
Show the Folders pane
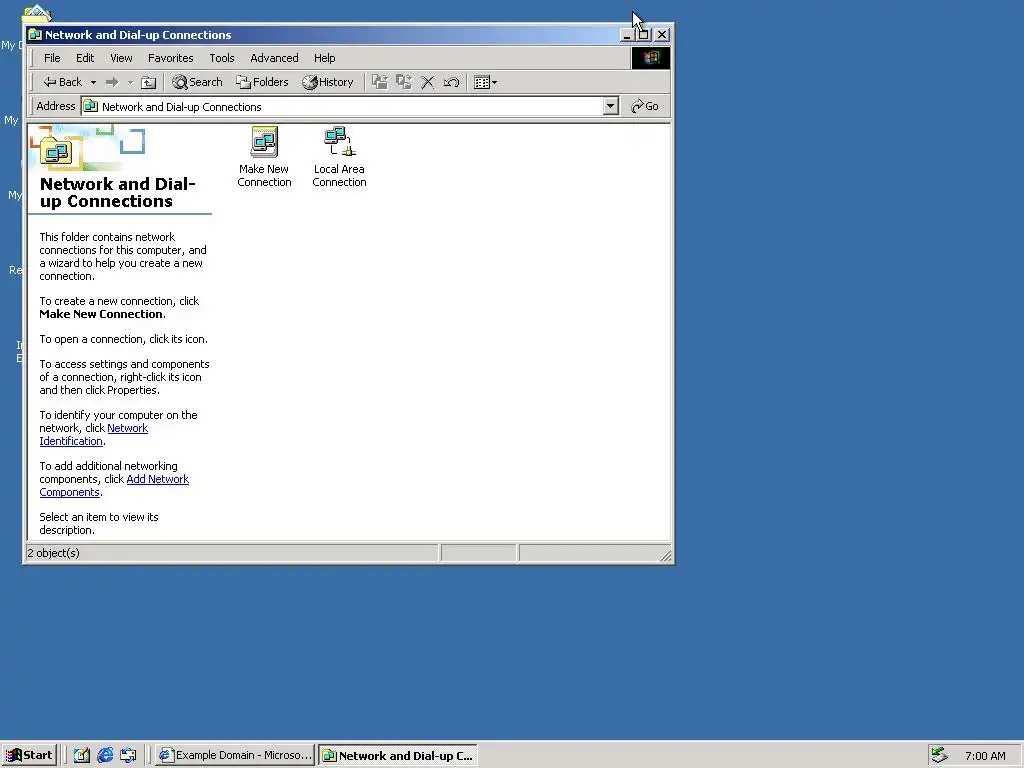point(263,82)
